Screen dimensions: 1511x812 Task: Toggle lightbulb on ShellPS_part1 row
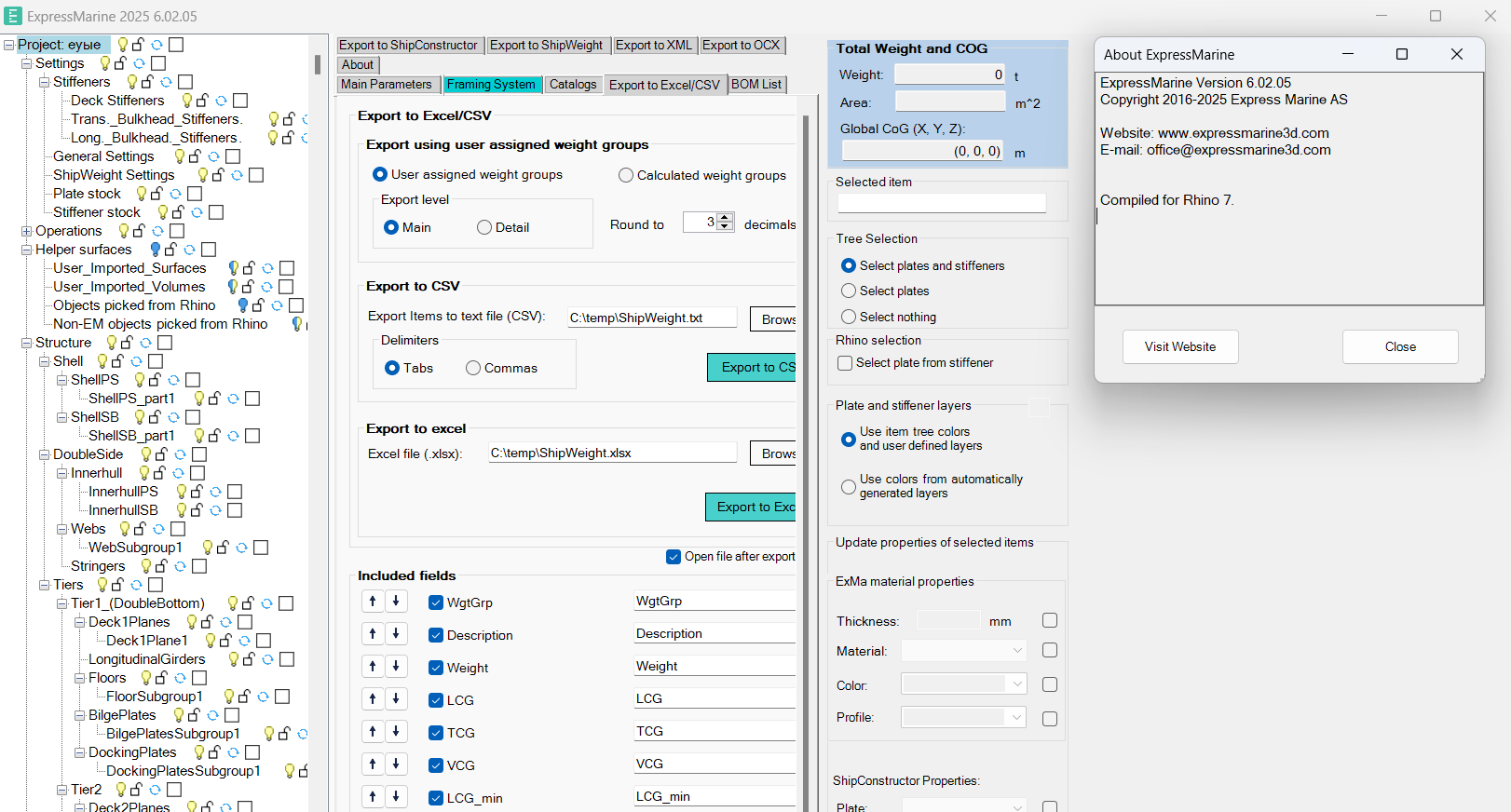point(199,399)
